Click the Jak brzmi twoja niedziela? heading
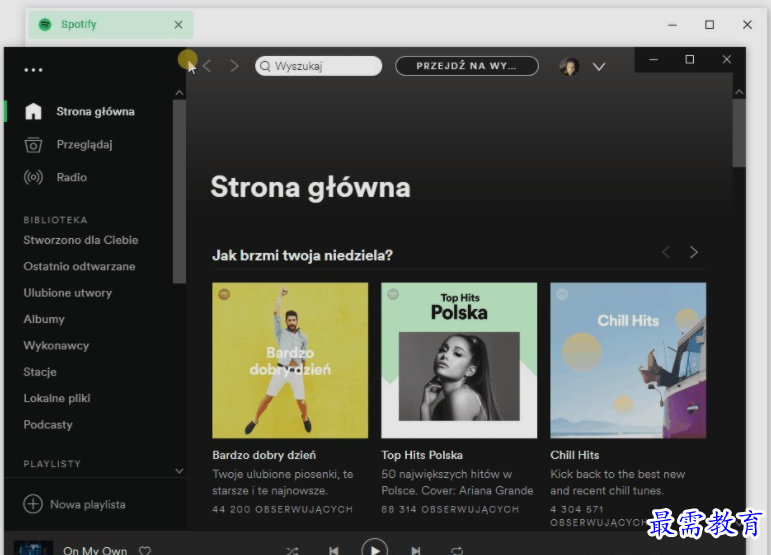This screenshot has width=771, height=555. 302,256
